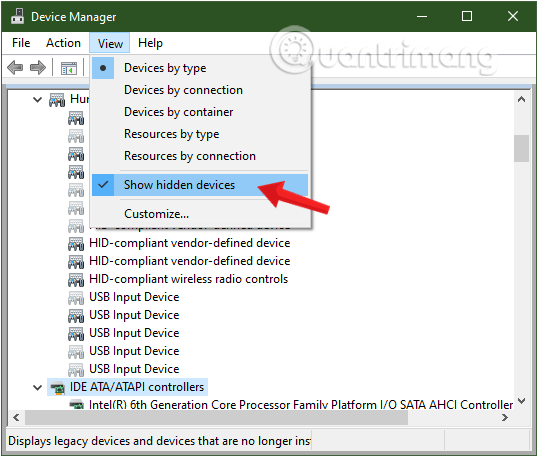Screen dimensions: 538x457
Task: Click the Human Interface Devices category icon
Action: pyautogui.click(x=57, y=99)
